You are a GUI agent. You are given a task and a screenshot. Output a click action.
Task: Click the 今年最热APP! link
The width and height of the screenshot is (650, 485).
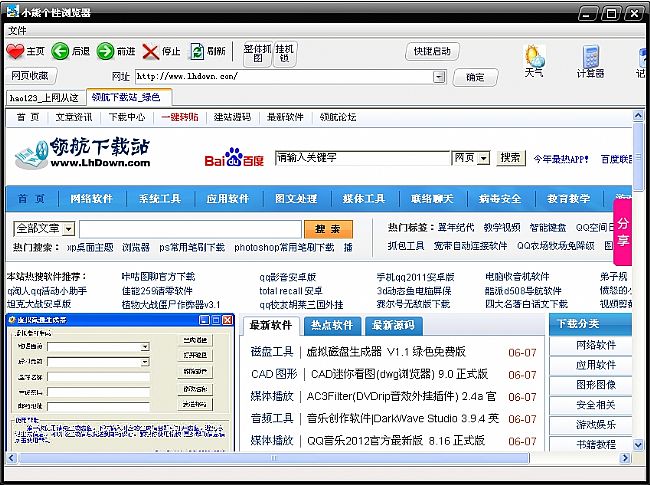[x=561, y=159]
